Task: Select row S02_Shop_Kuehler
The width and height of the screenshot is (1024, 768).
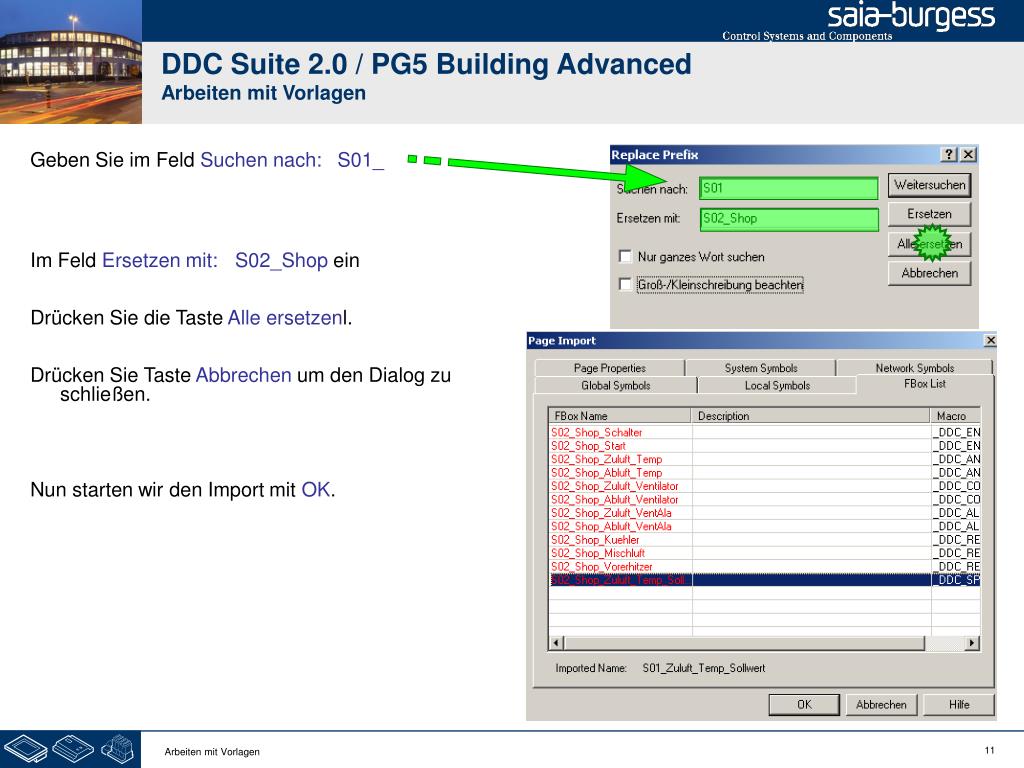Action: (x=765, y=539)
